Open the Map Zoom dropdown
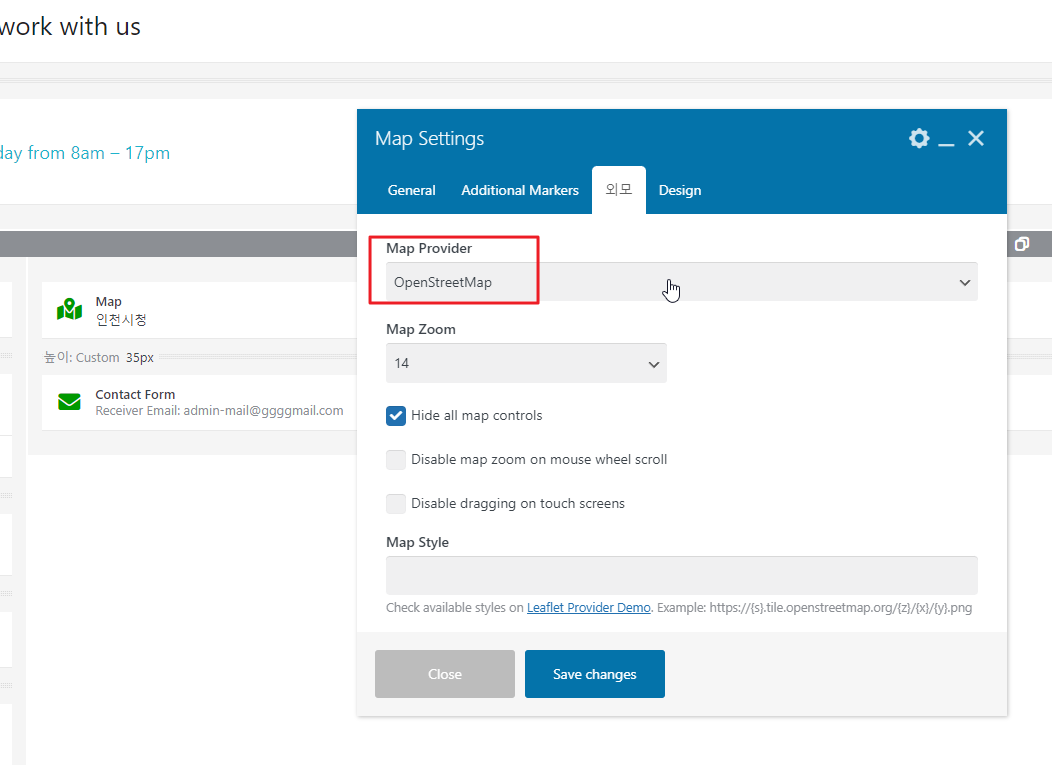 [x=526, y=363]
